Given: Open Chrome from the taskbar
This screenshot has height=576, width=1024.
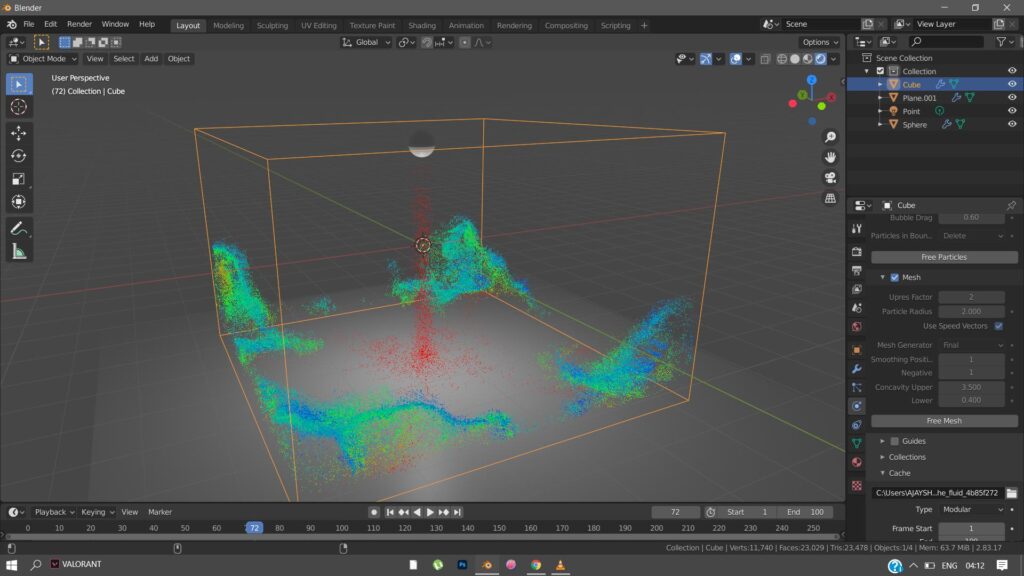Looking at the screenshot, I should (536, 565).
